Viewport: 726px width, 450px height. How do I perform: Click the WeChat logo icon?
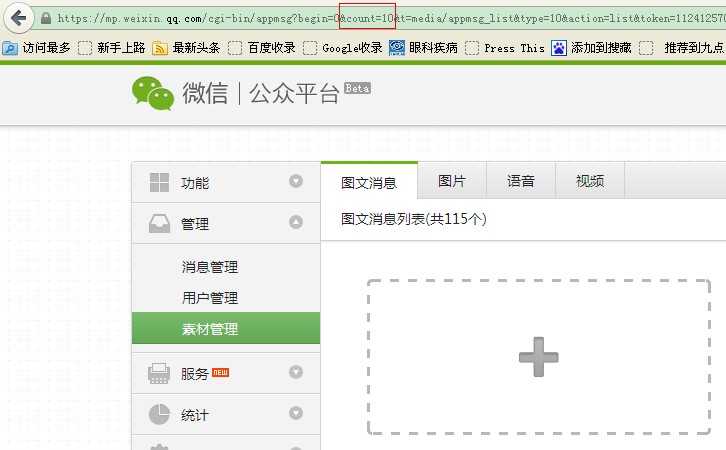(x=153, y=93)
